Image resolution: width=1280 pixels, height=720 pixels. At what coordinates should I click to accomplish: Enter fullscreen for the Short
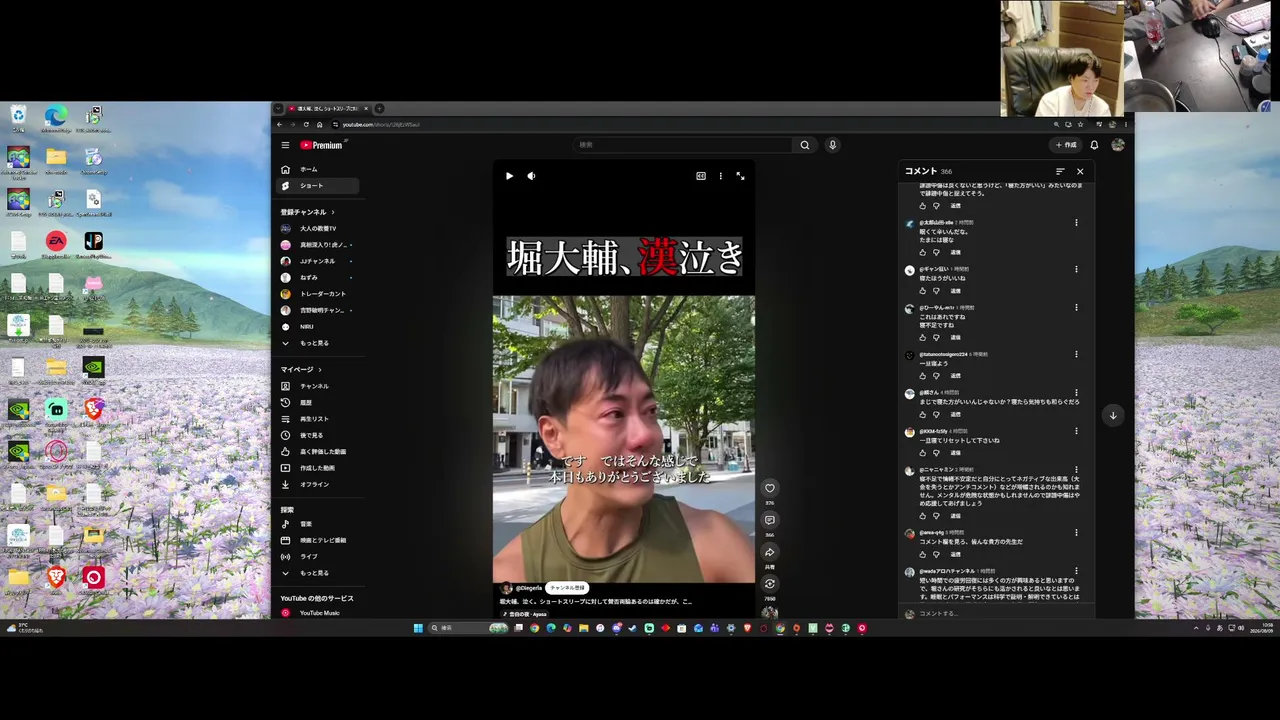[740, 176]
